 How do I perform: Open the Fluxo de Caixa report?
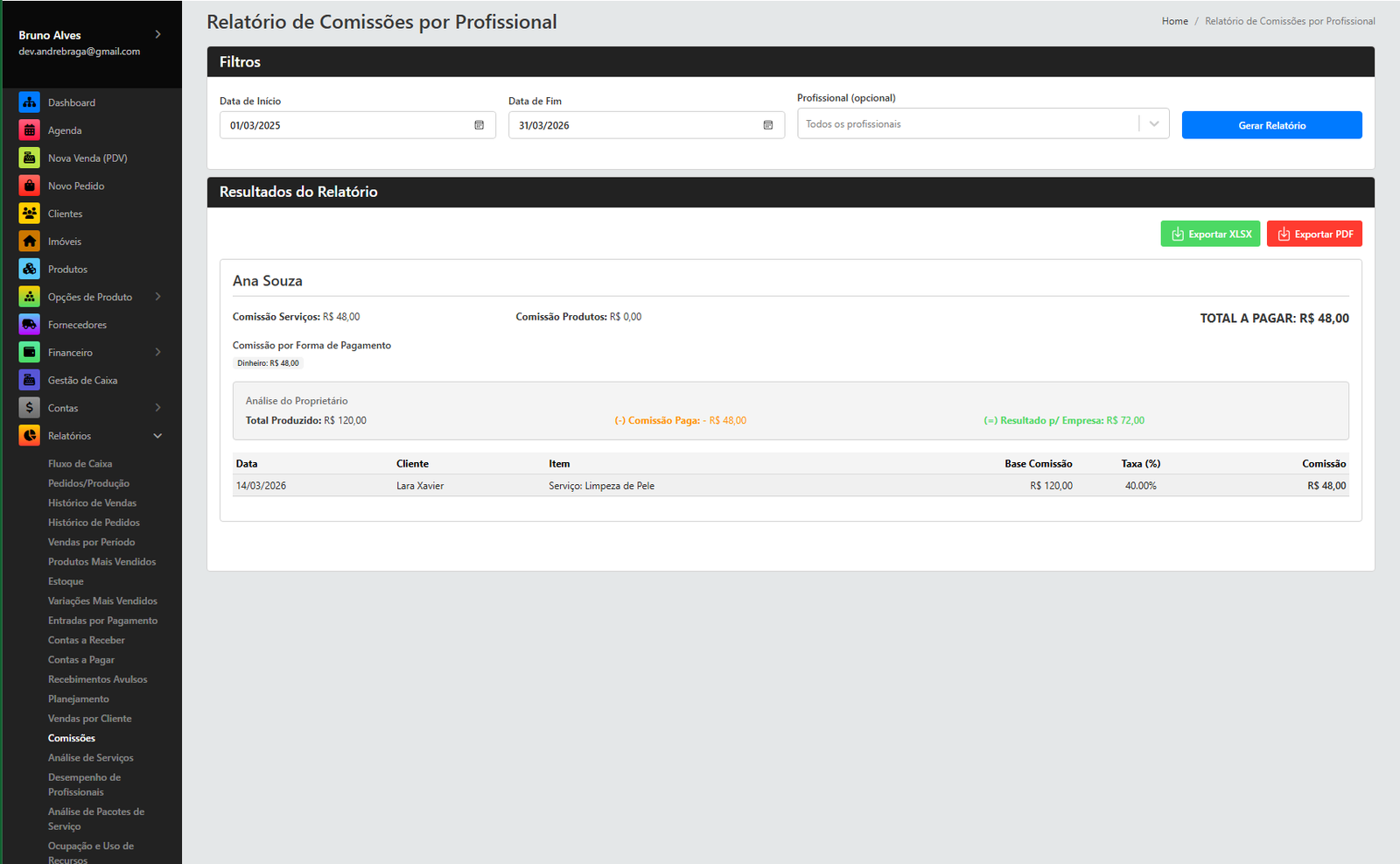80,464
